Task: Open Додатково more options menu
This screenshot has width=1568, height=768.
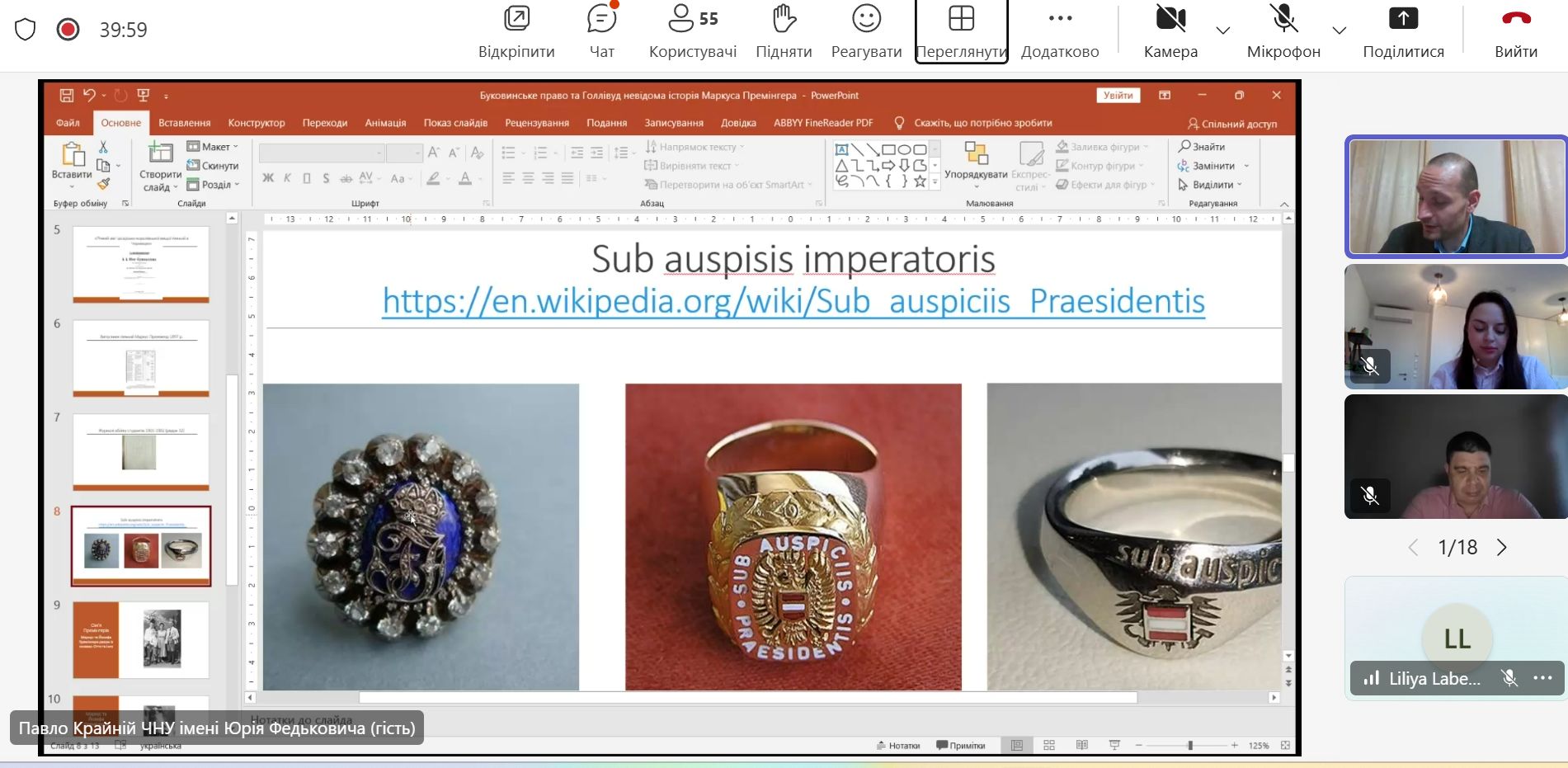Action: (1060, 19)
